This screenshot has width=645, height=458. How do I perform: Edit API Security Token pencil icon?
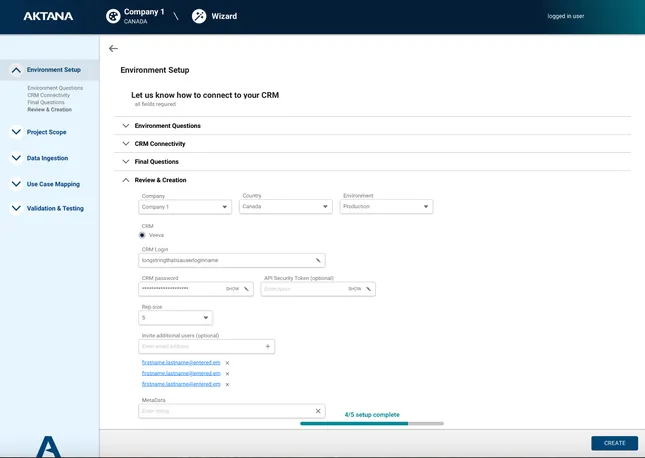(x=368, y=289)
